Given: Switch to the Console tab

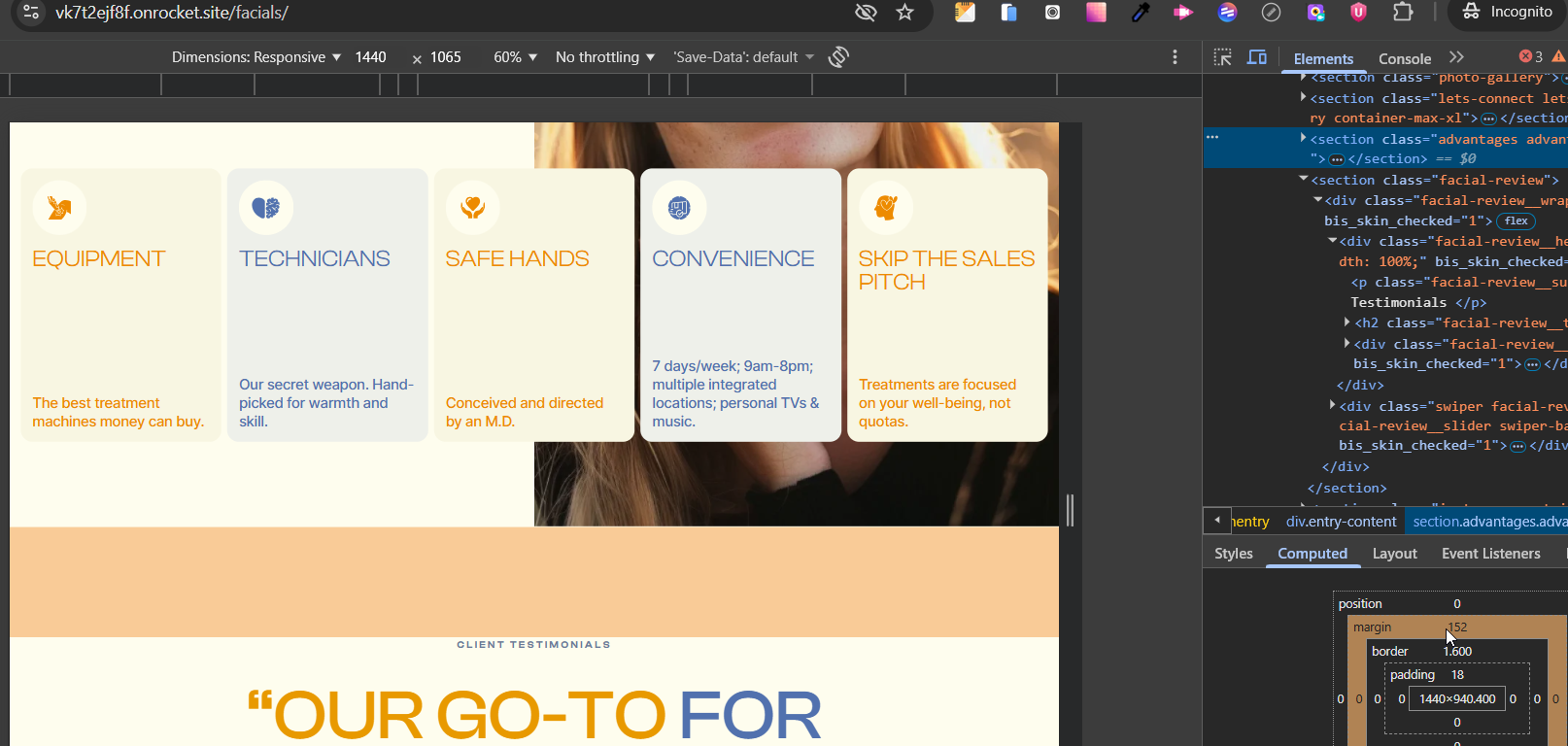Looking at the screenshot, I should (1404, 59).
